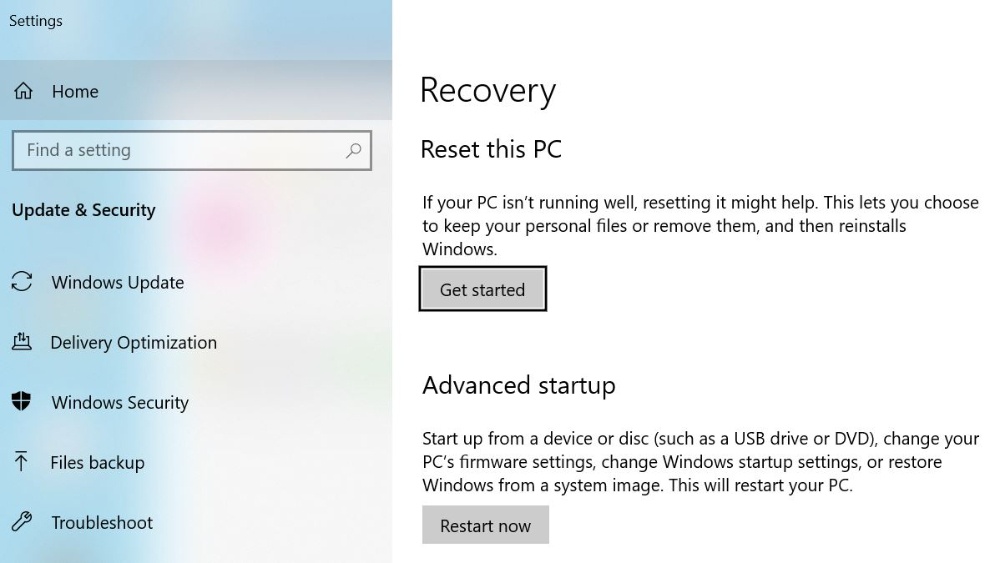The height and width of the screenshot is (563, 1000).
Task: Open Delivery Optimization settings
Action: click(x=134, y=343)
